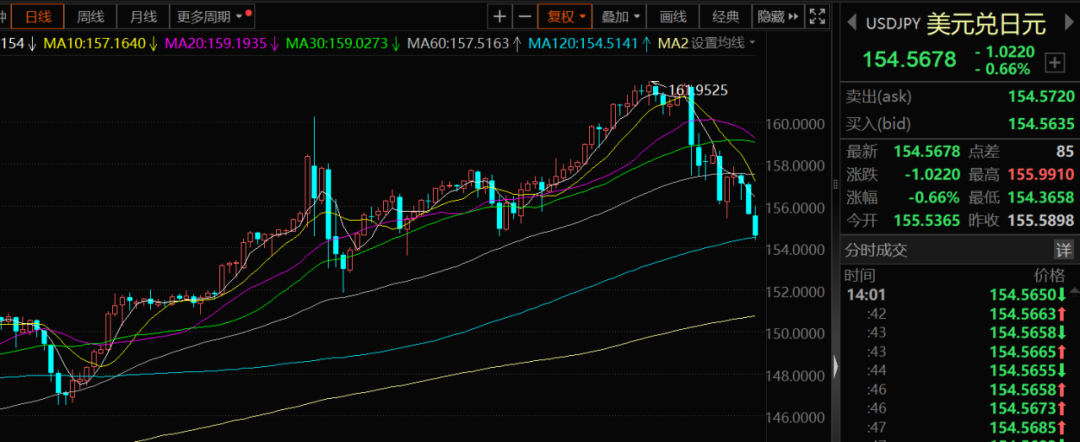Screen dimensions: 1080x442
Task: Go to next symbol arrow
Action: (x=1068, y=22)
